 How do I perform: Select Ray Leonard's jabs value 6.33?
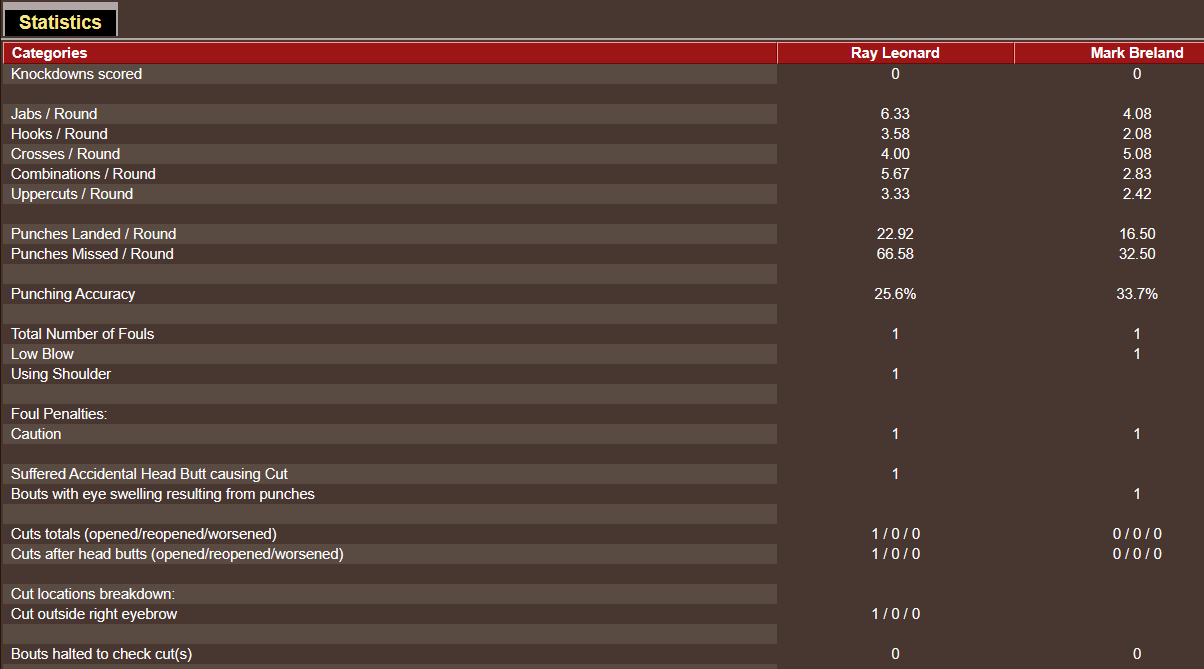point(895,114)
